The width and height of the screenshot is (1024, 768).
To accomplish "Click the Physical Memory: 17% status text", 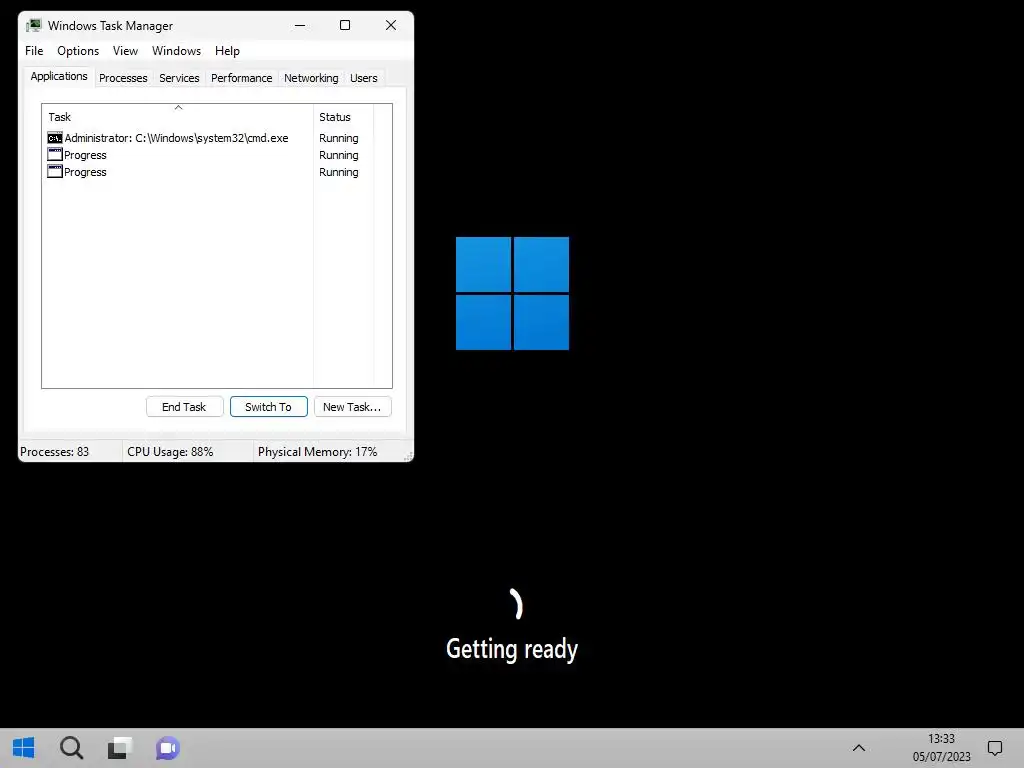I will point(317,452).
